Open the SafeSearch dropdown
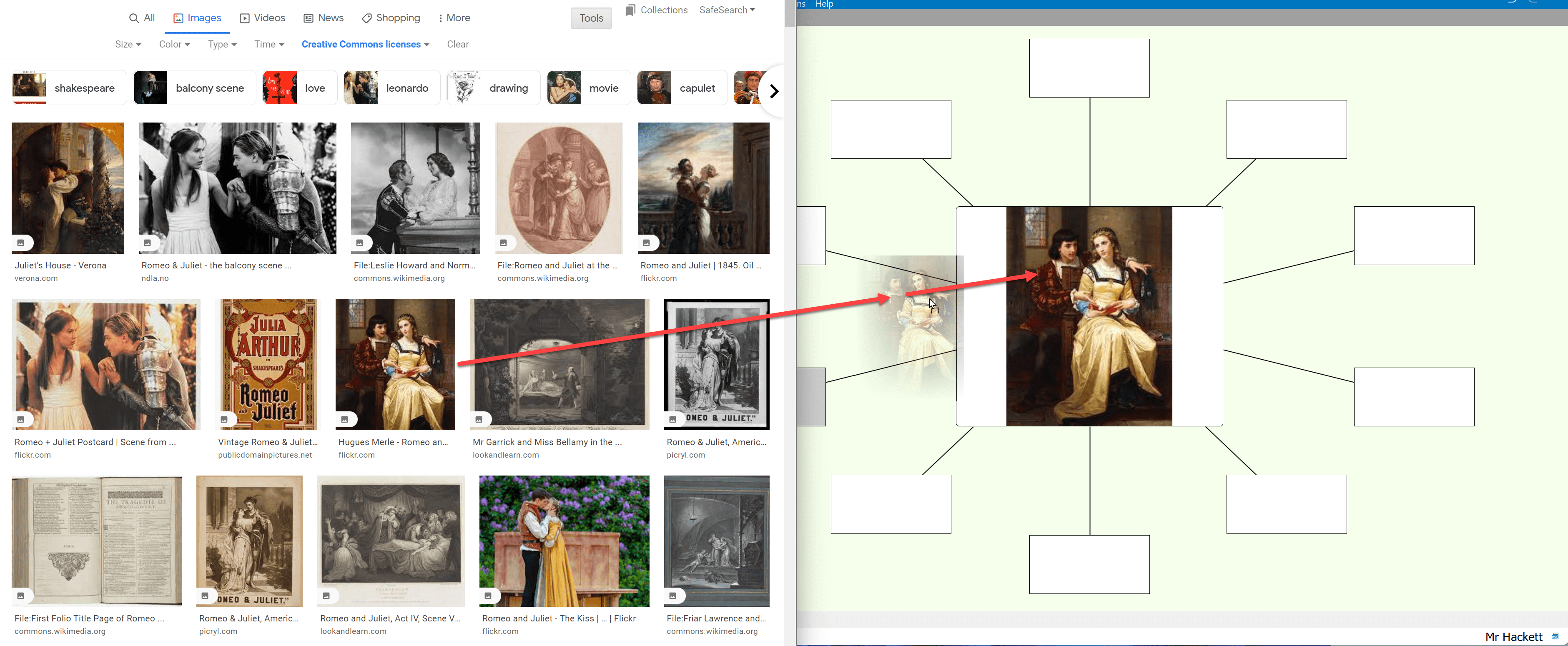 tap(727, 10)
